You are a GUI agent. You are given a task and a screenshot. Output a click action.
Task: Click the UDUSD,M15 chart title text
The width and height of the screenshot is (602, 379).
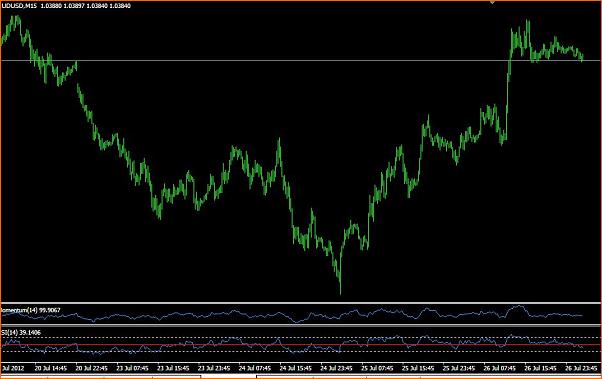click(19, 6)
